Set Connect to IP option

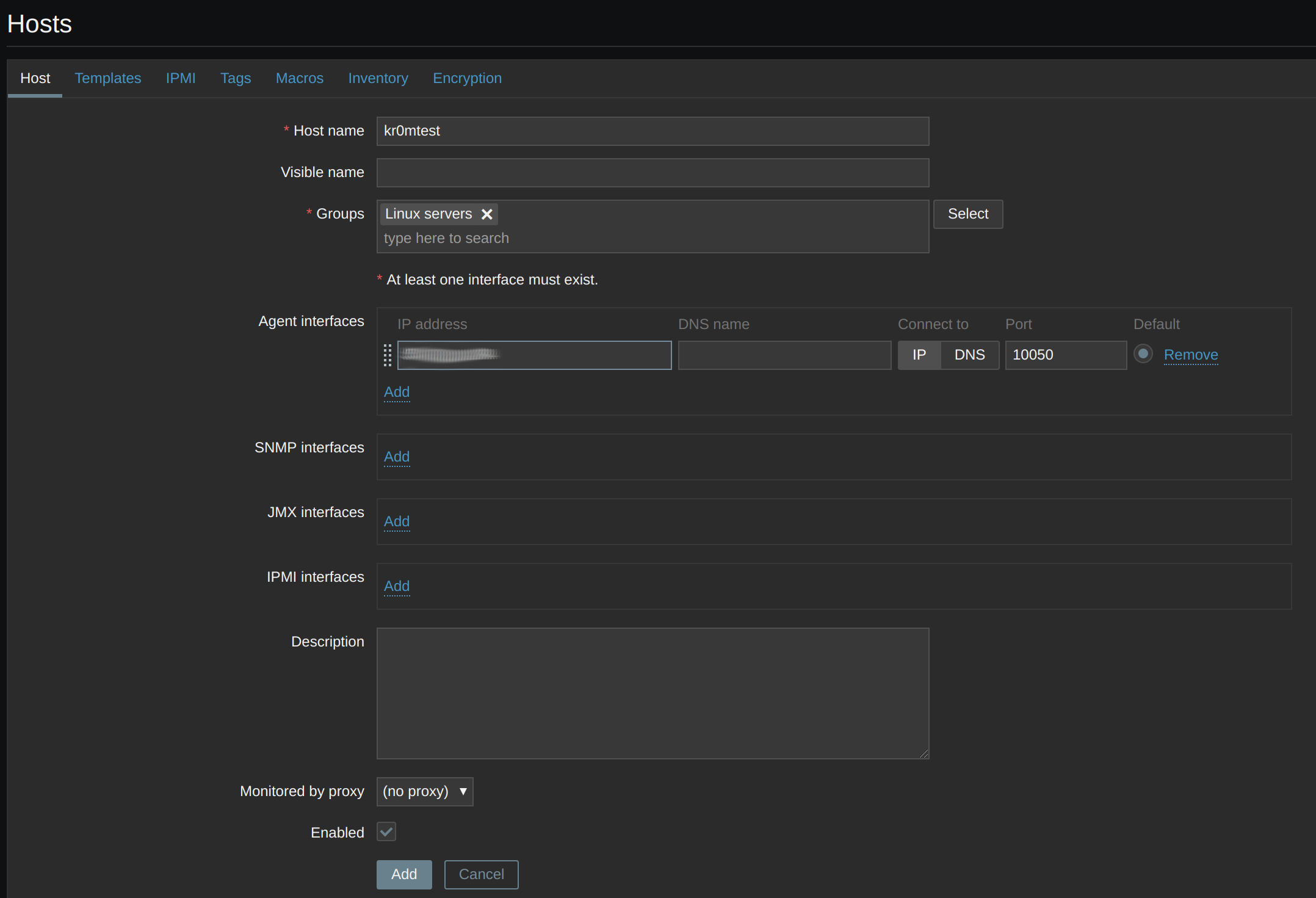pos(919,355)
